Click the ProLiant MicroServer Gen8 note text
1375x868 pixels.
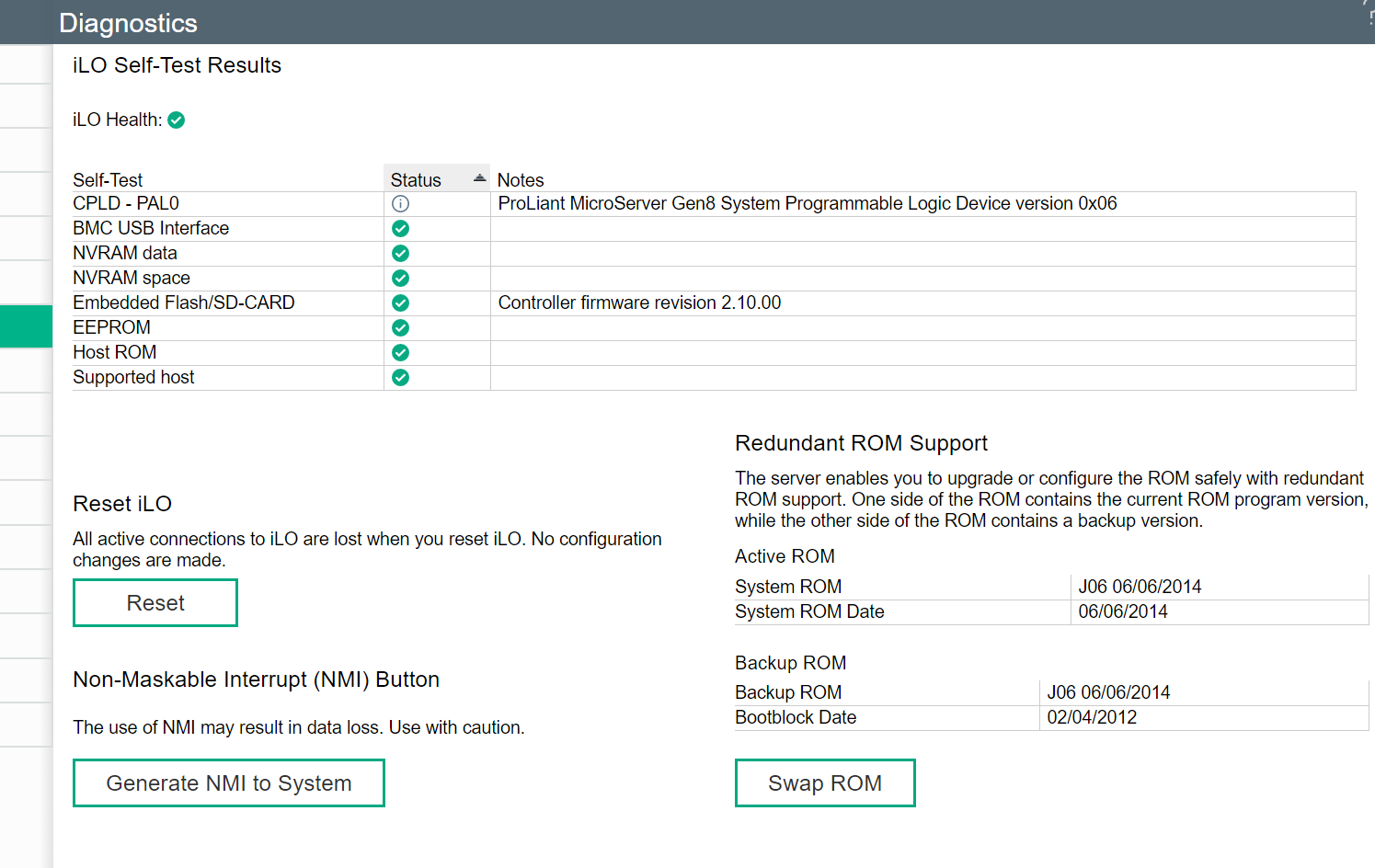click(808, 203)
